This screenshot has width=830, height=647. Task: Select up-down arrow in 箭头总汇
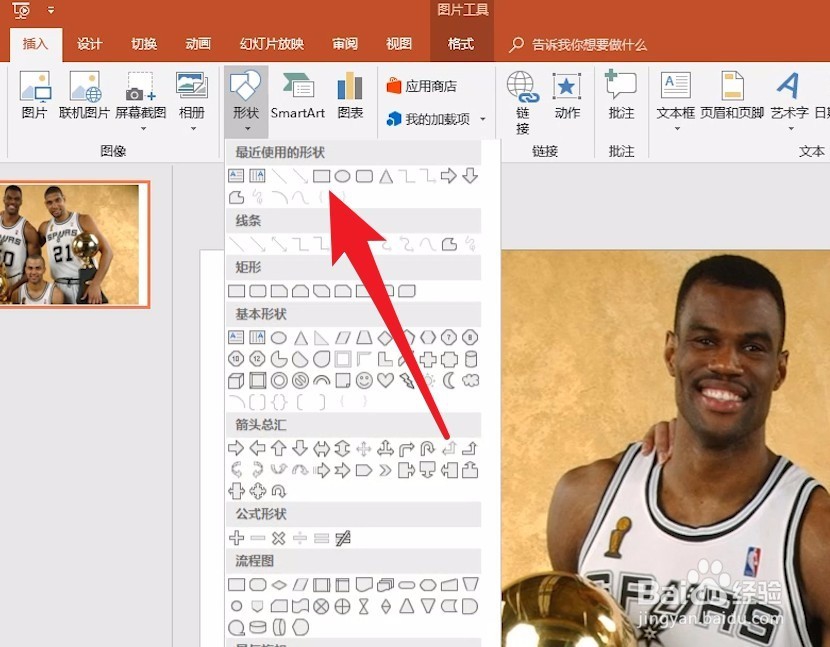click(x=342, y=448)
